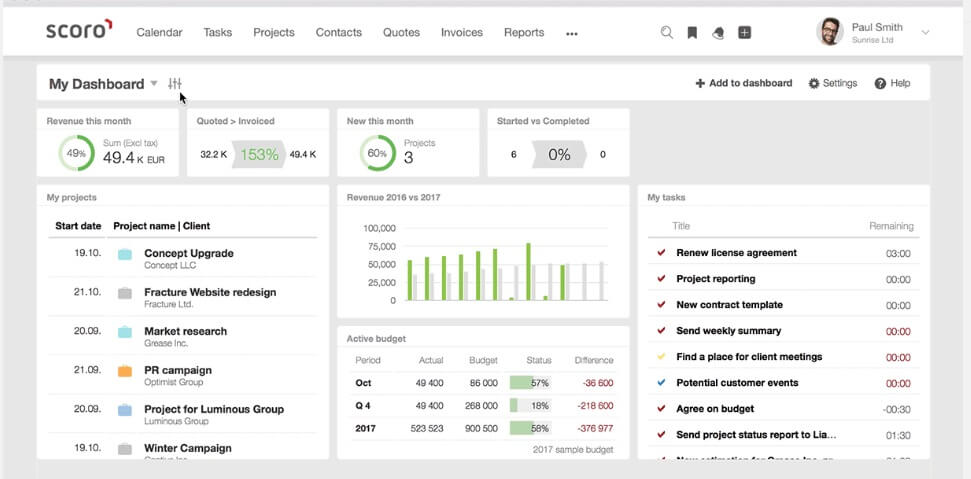Check off New contract template task

[x=661, y=304]
